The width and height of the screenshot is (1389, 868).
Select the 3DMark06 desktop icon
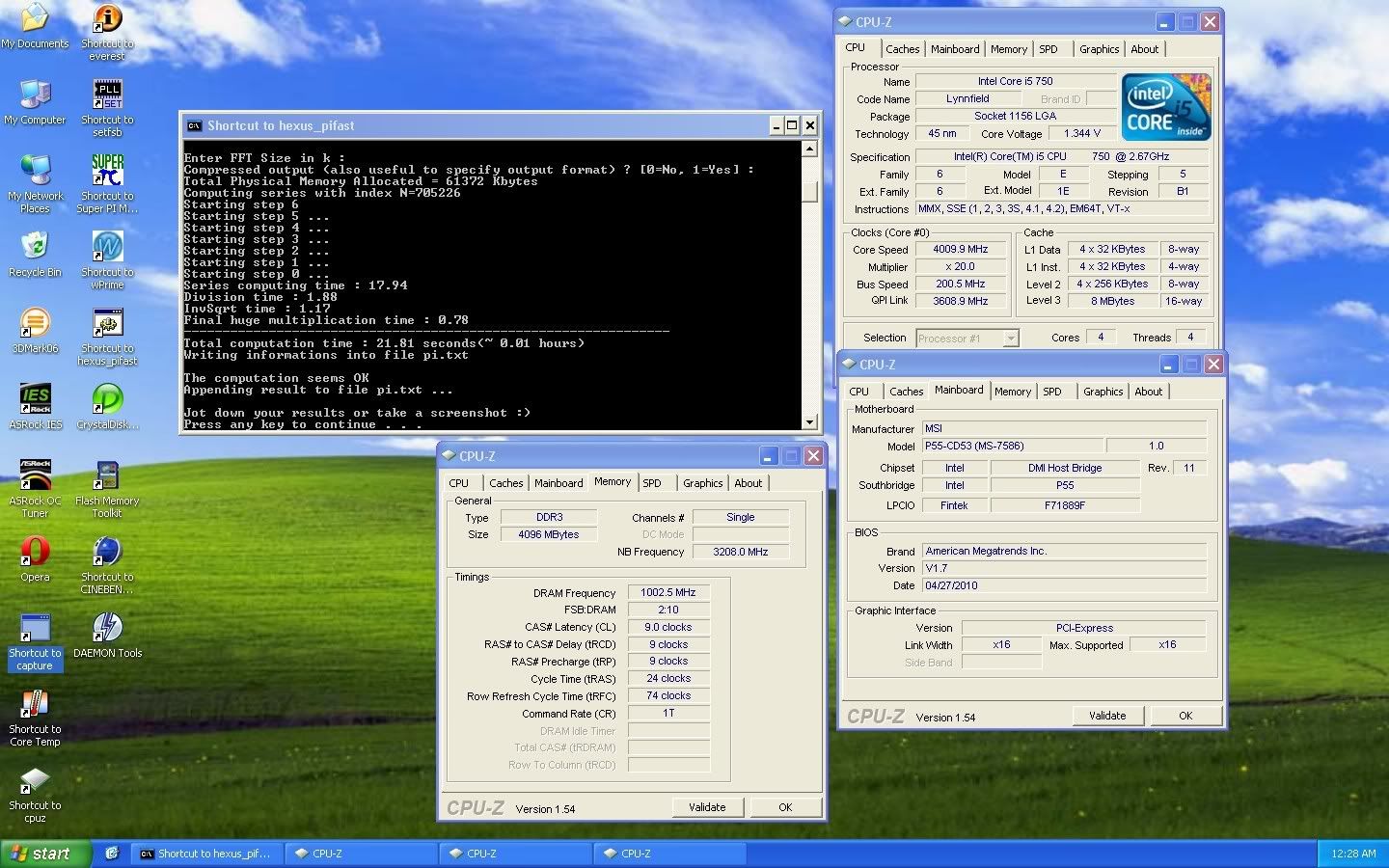coord(35,322)
